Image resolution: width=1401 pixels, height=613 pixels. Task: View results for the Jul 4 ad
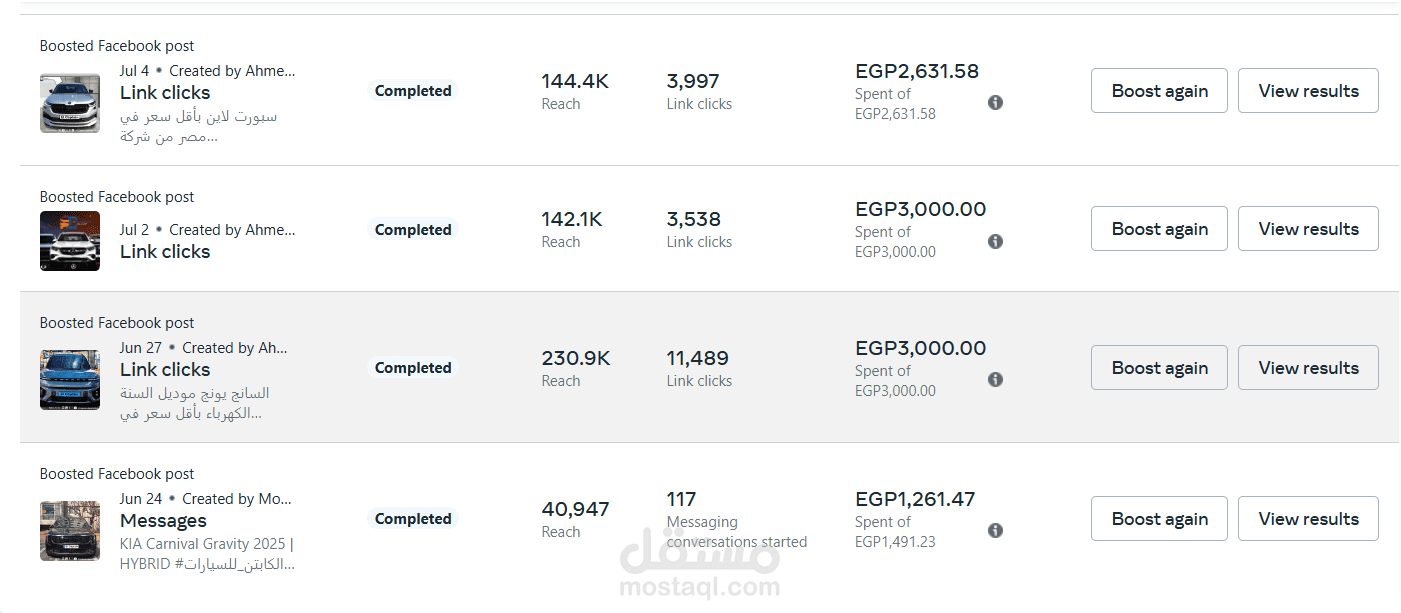[x=1308, y=91]
